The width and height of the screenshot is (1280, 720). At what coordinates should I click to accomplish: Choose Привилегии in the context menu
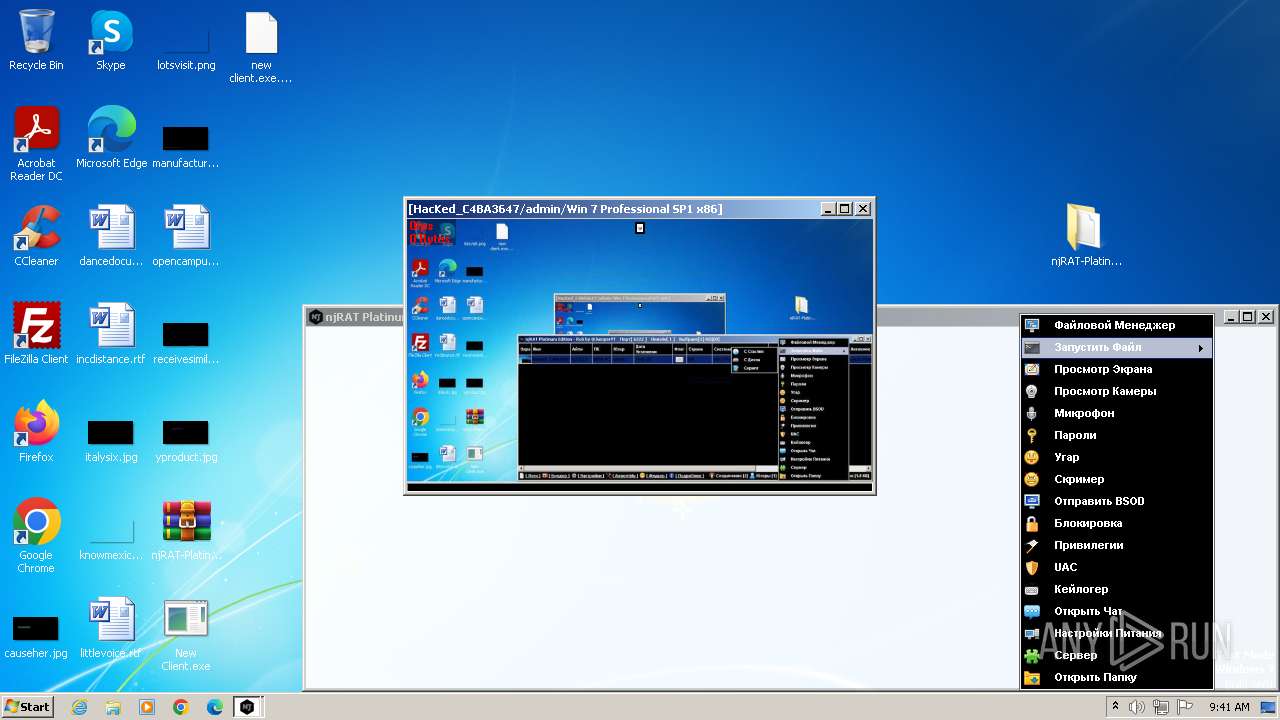pyautogui.click(x=1117, y=545)
